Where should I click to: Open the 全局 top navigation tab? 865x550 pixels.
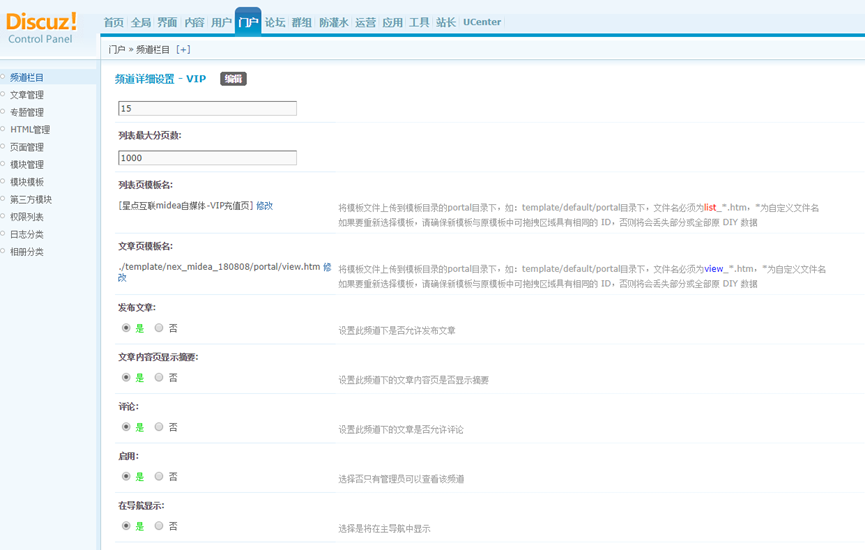(x=141, y=22)
